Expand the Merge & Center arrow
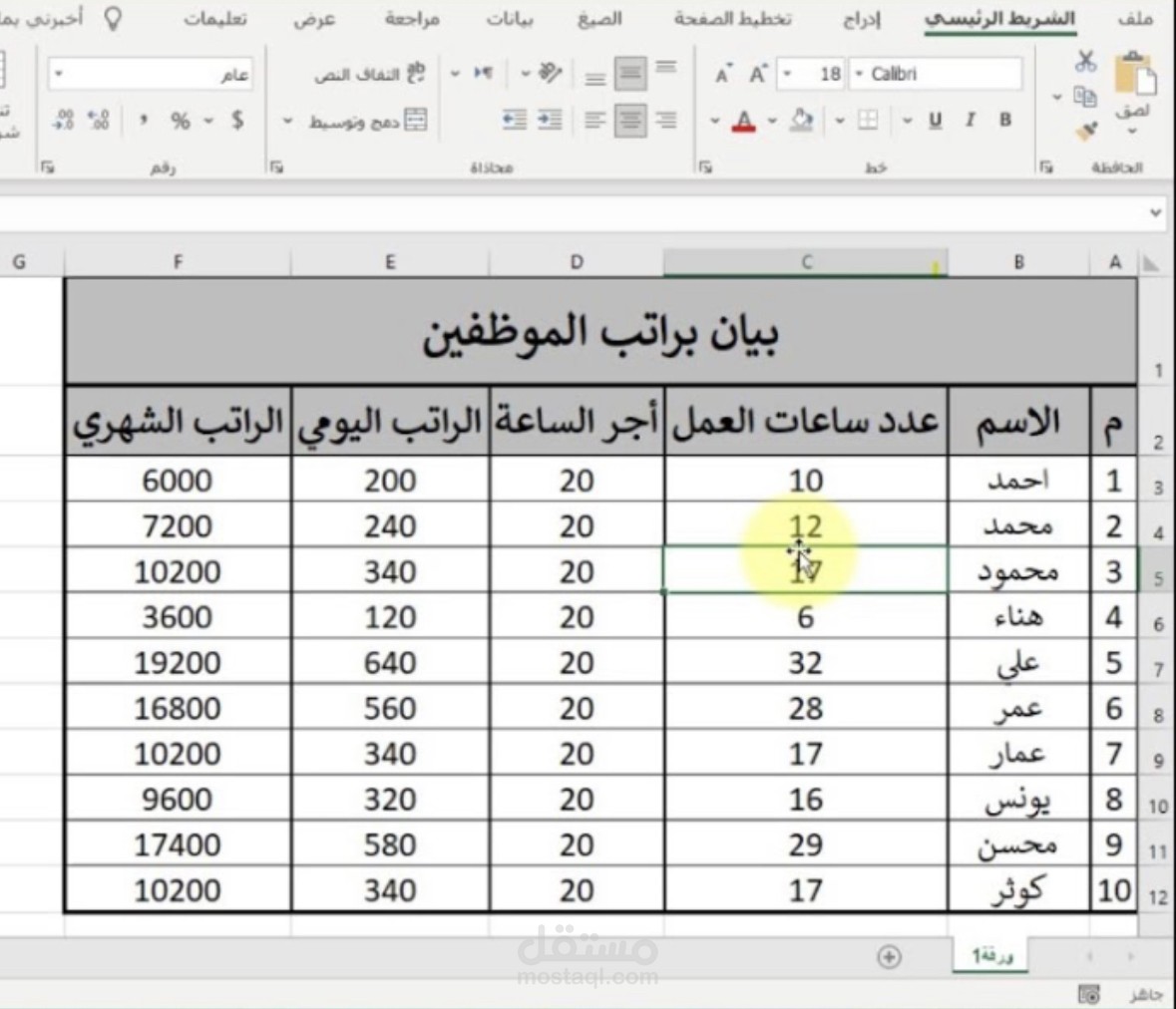This screenshot has height=1009, width=1176. click(x=287, y=121)
